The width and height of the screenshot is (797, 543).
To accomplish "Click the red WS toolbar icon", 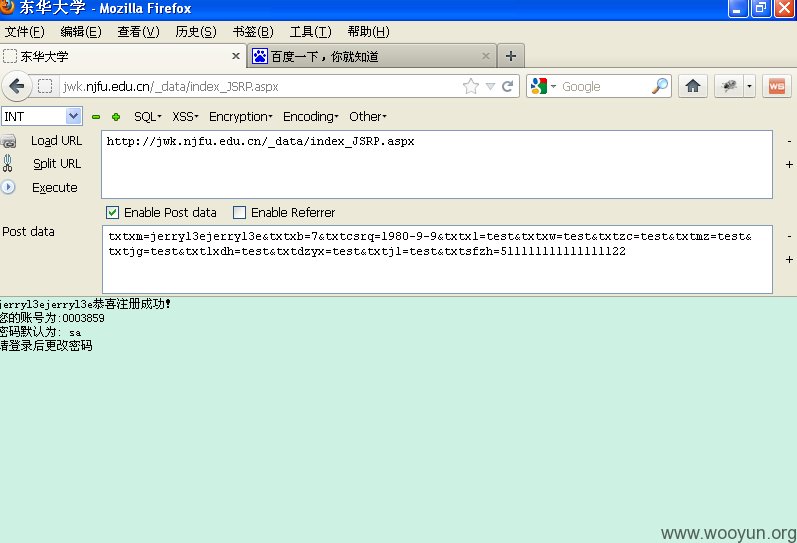I will (x=777, y=86).
